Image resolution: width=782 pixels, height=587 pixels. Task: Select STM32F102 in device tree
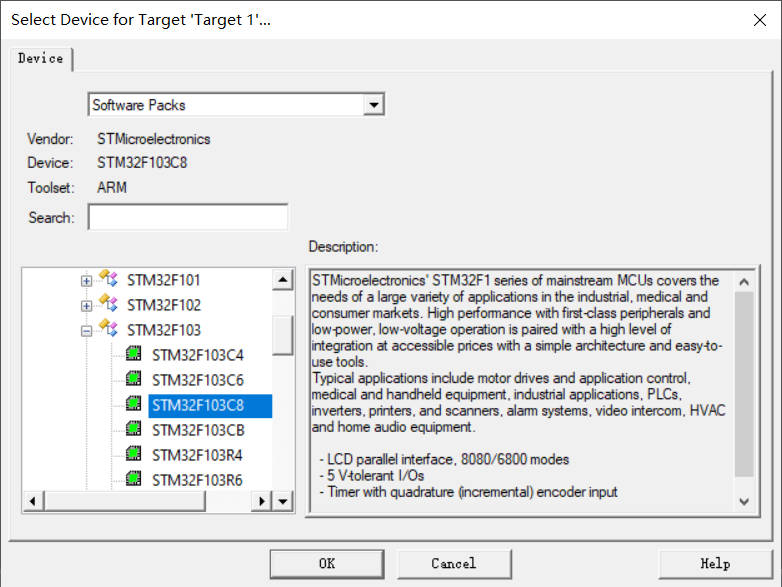coord(164,305)
